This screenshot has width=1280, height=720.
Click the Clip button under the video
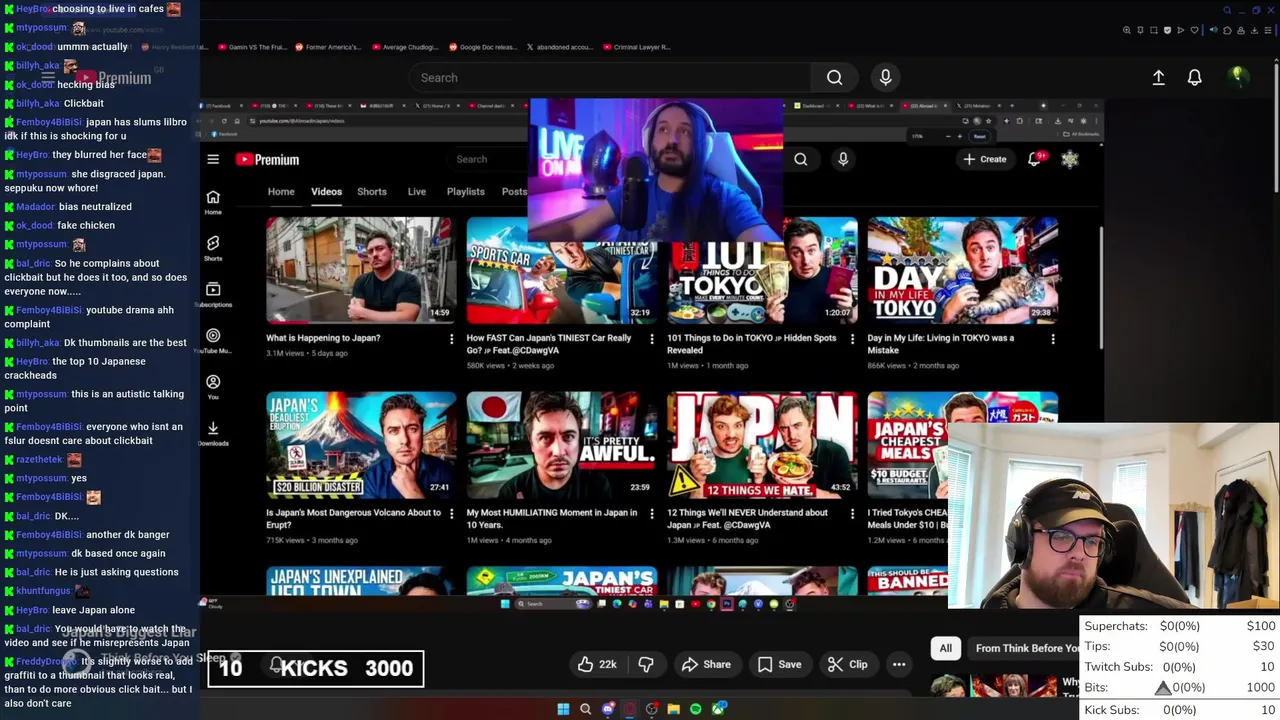point(847,664)
